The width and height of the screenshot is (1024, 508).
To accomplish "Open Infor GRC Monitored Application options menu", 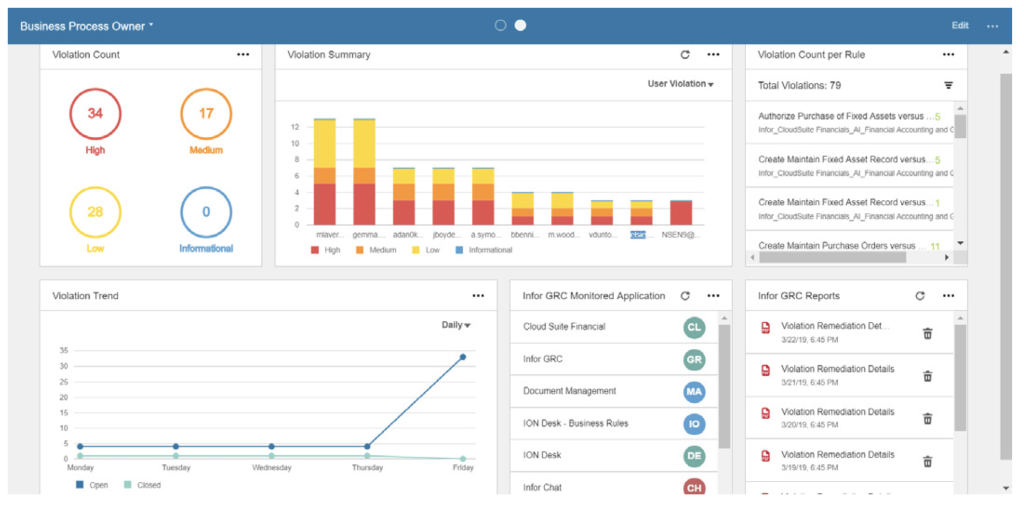I will (713, 296).
